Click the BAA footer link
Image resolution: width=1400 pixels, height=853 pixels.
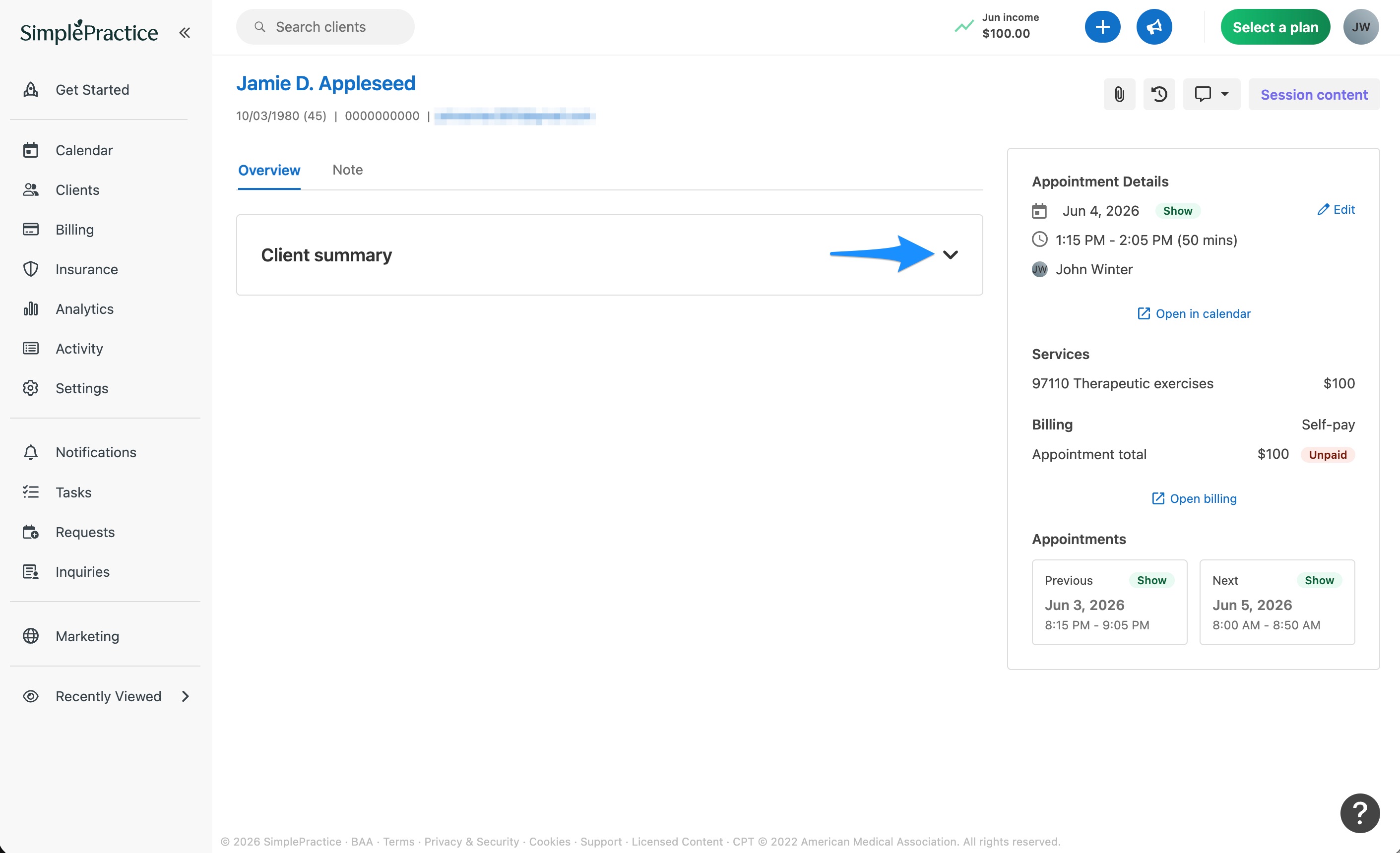pos(362,842)
